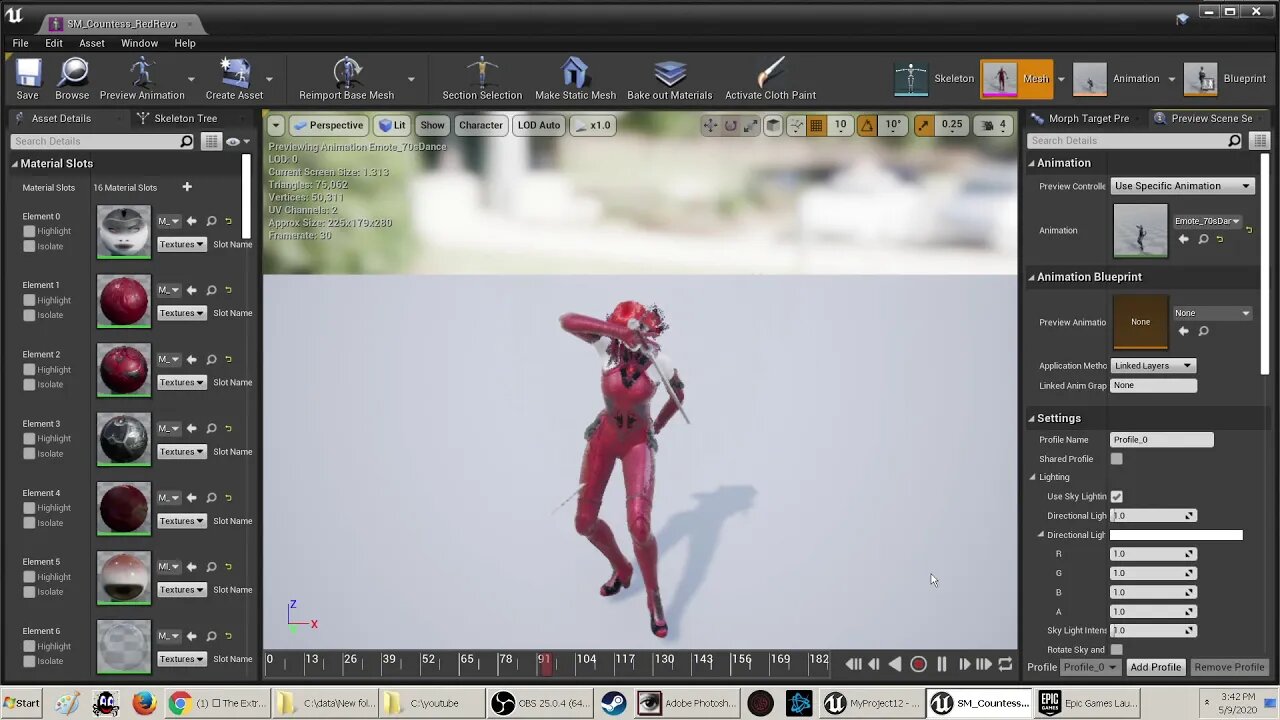Switch to Skeleton editor mode

(x=934, y=78)
